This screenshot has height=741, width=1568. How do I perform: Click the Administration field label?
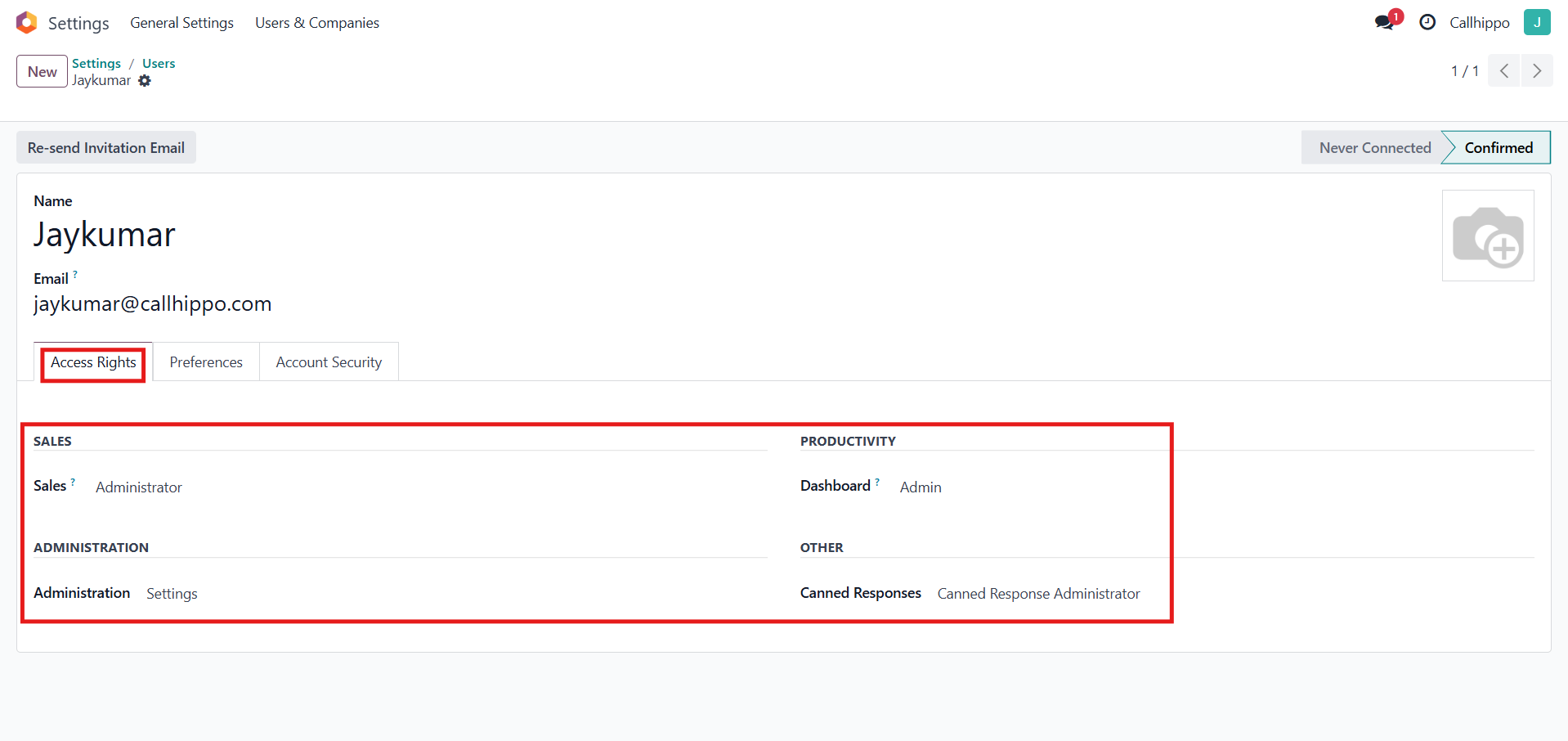coord(82,593)
